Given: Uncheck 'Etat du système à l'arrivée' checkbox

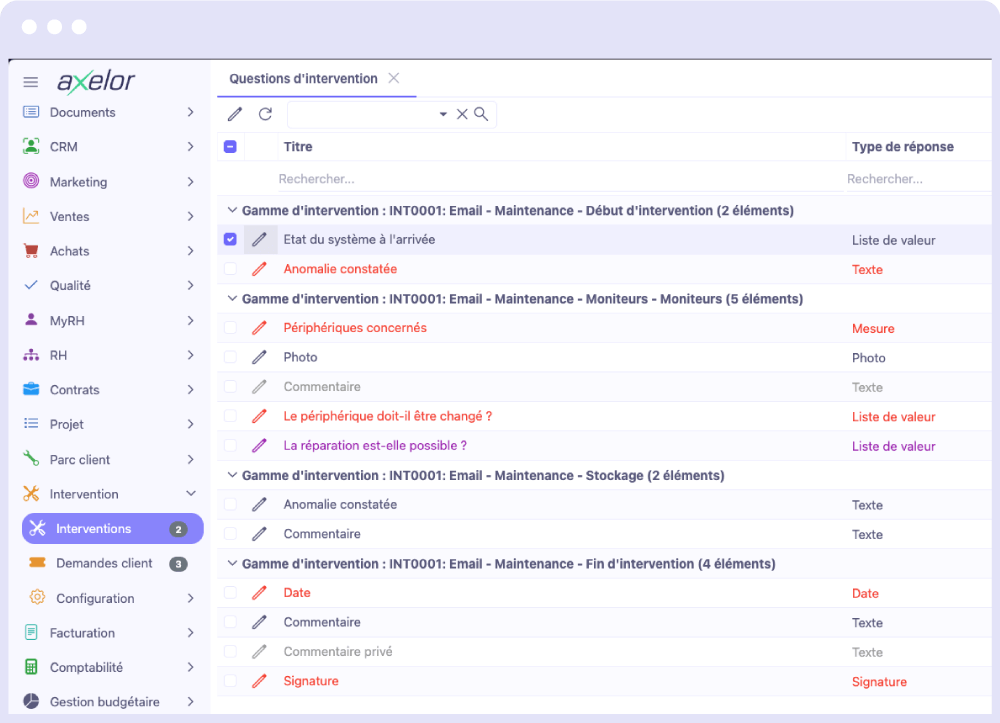Looking at the screenshot, I should 230,240.
